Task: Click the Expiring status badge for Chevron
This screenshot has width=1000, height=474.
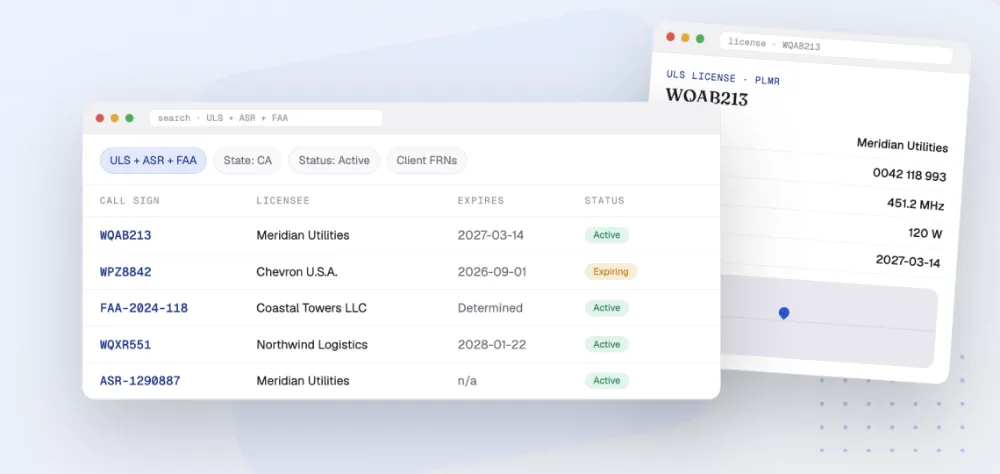Action: point(611,272)
